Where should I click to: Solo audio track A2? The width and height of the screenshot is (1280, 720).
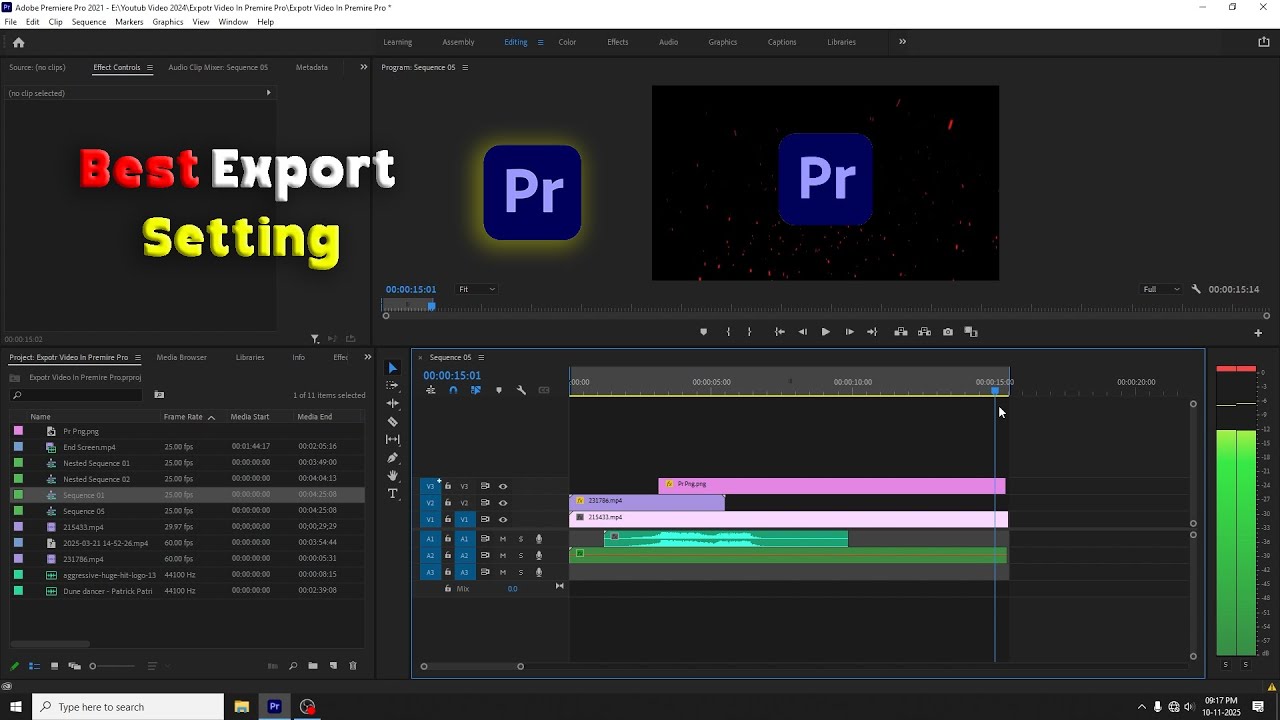pos(520,555)
